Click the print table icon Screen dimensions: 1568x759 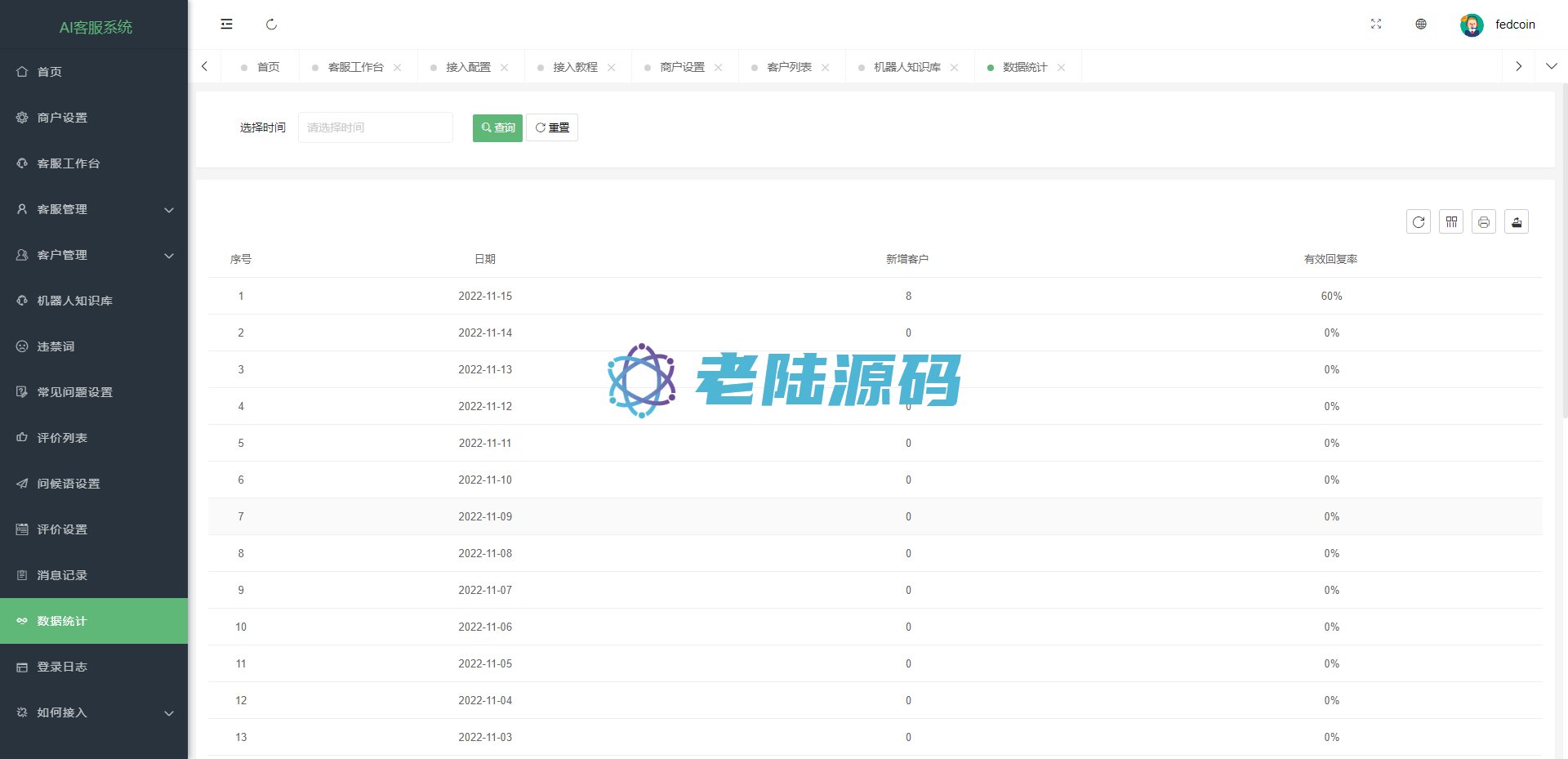(1484, 222)
